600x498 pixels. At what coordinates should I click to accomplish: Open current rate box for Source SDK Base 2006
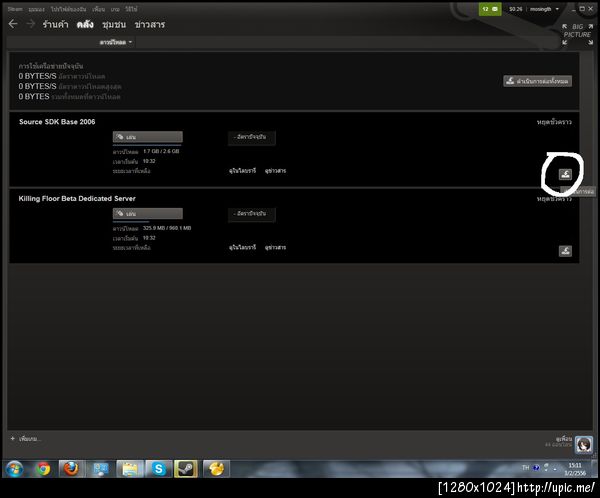click(251, 137)
